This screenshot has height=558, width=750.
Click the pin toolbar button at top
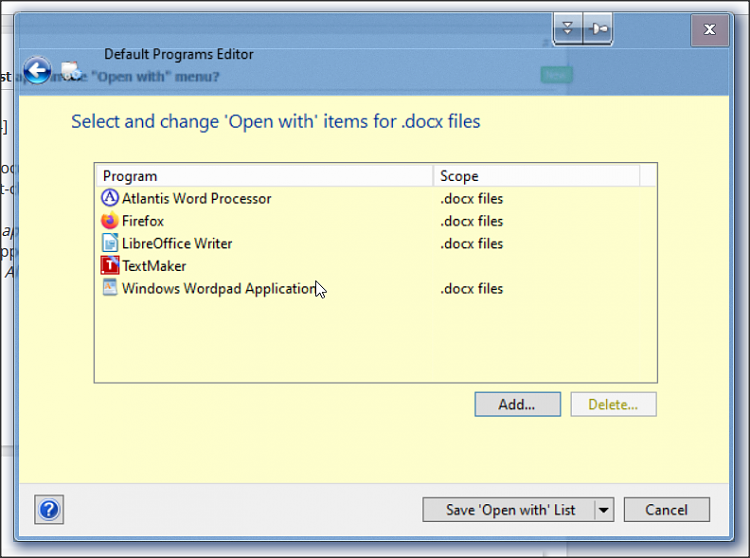tap(598, 29)
